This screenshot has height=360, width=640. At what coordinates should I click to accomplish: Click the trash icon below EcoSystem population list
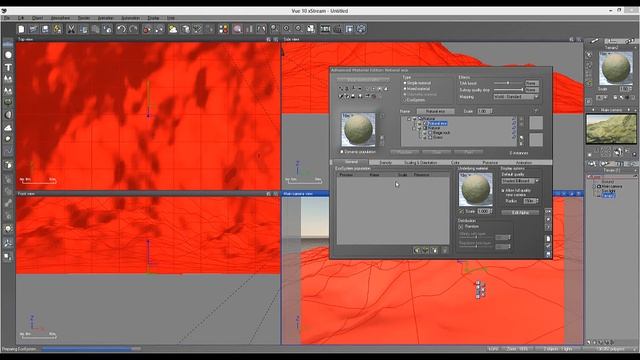pyautogui.click(x=445, y=250)
